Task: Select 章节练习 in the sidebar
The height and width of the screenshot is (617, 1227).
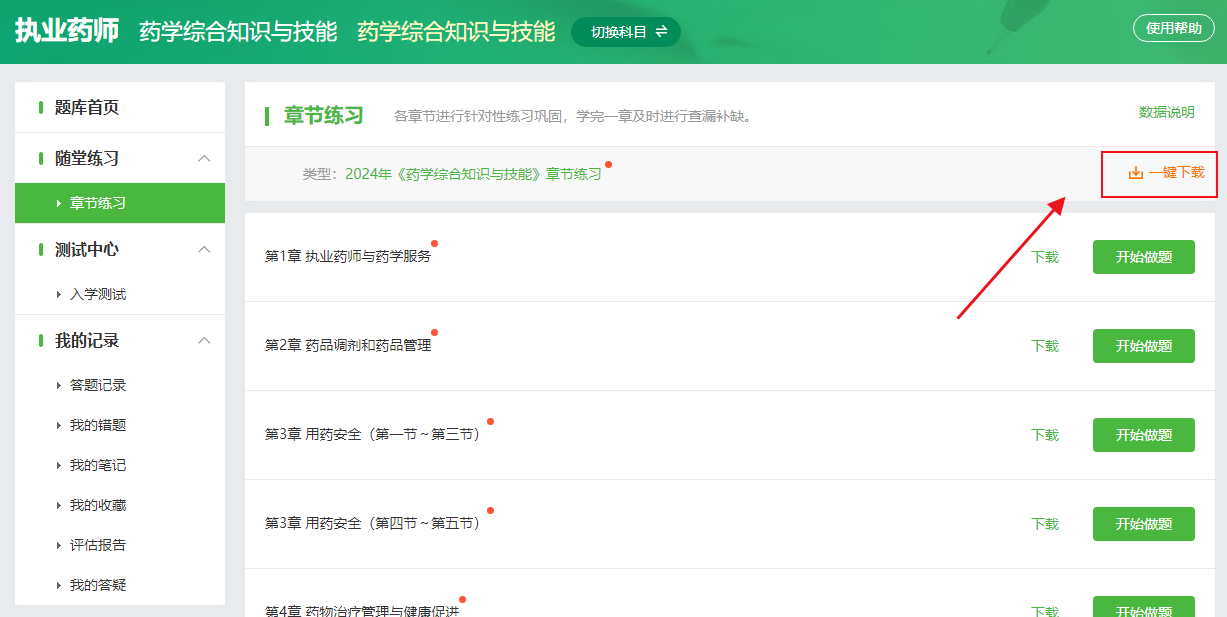Action: (x=97, y=203)
